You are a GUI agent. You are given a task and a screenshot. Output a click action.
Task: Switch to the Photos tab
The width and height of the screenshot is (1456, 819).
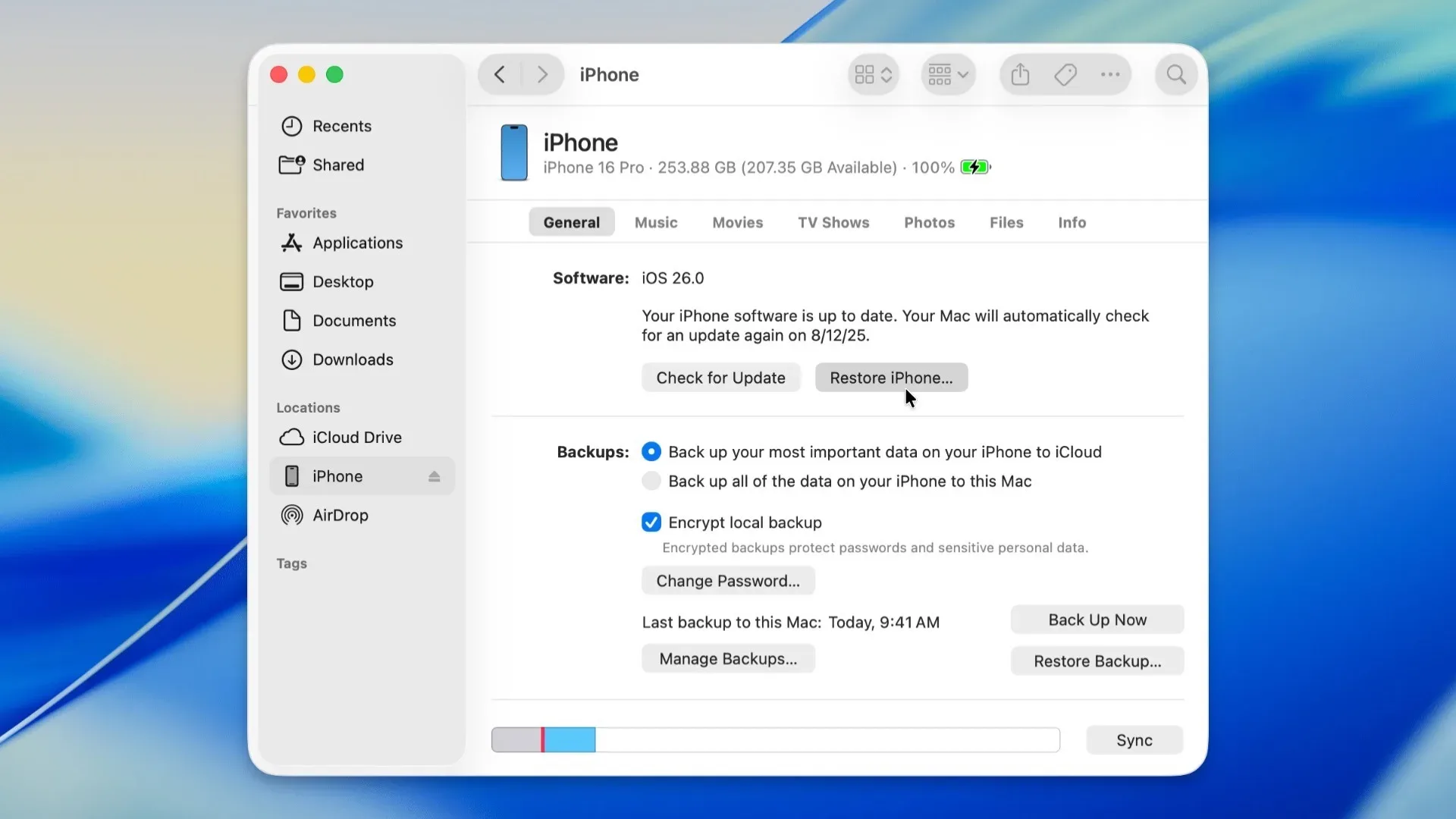tap(929, 222)
